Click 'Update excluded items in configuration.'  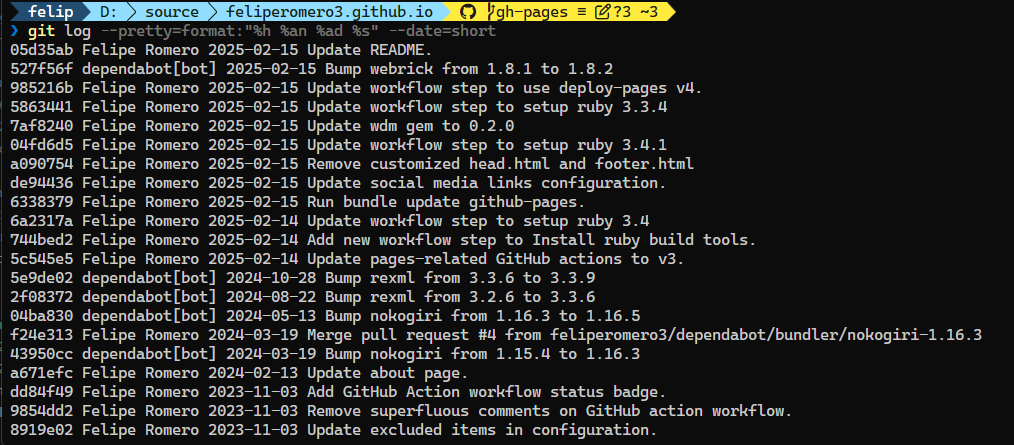482,429
